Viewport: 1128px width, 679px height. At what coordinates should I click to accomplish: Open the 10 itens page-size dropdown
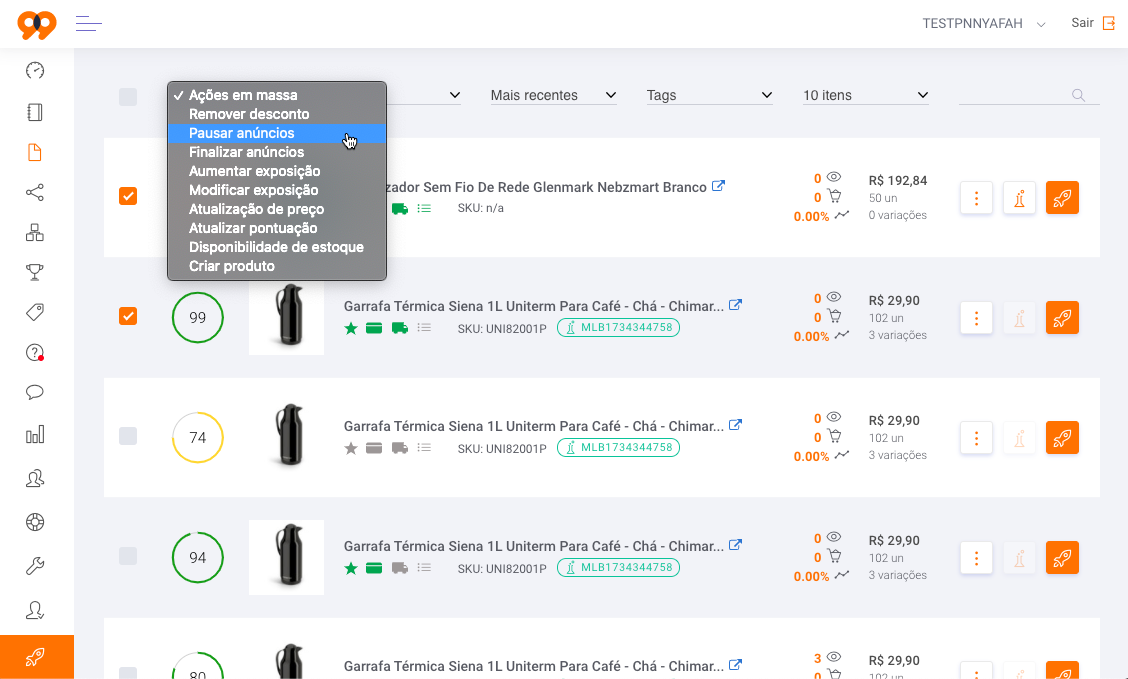point(865,95)
